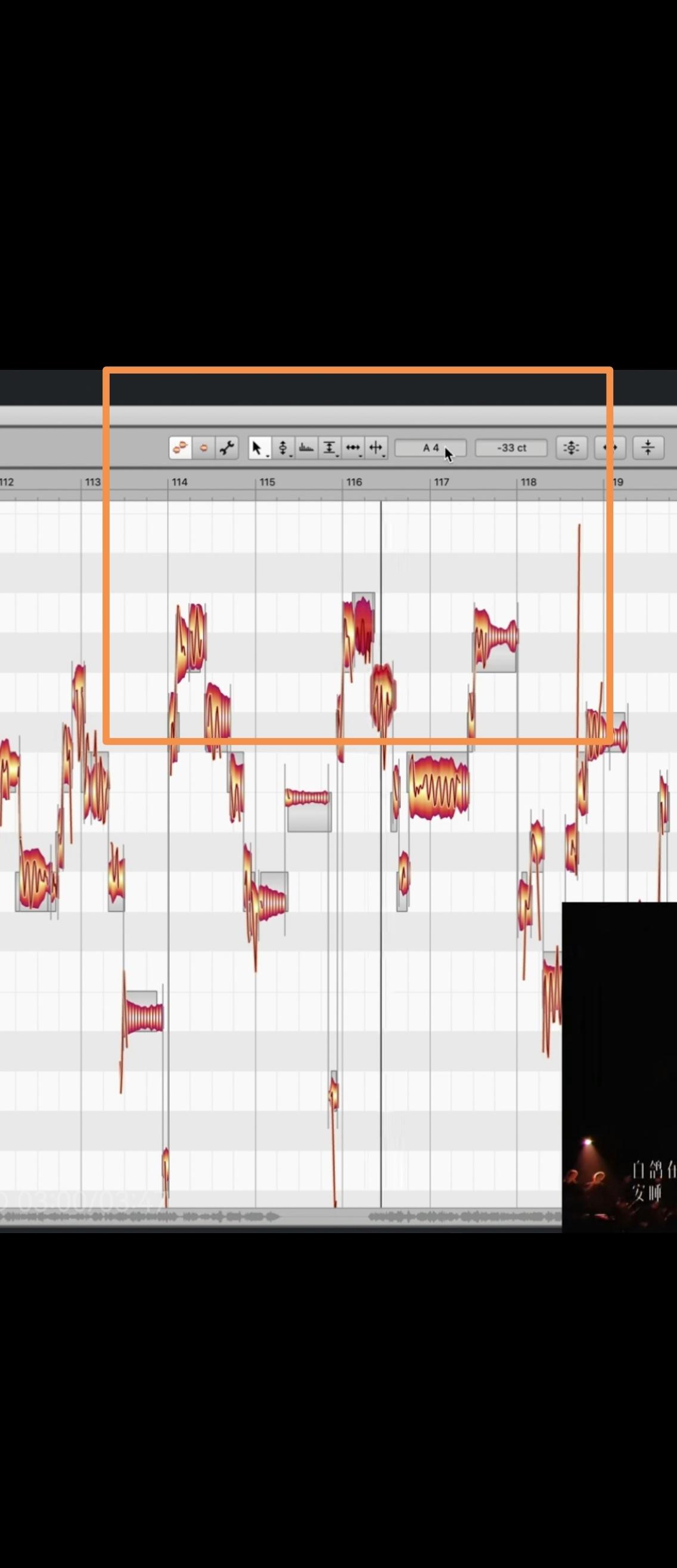Viewport: 677px width, 1568px height.
Task: Click bar 118 on the ruler
Action: 529,482
